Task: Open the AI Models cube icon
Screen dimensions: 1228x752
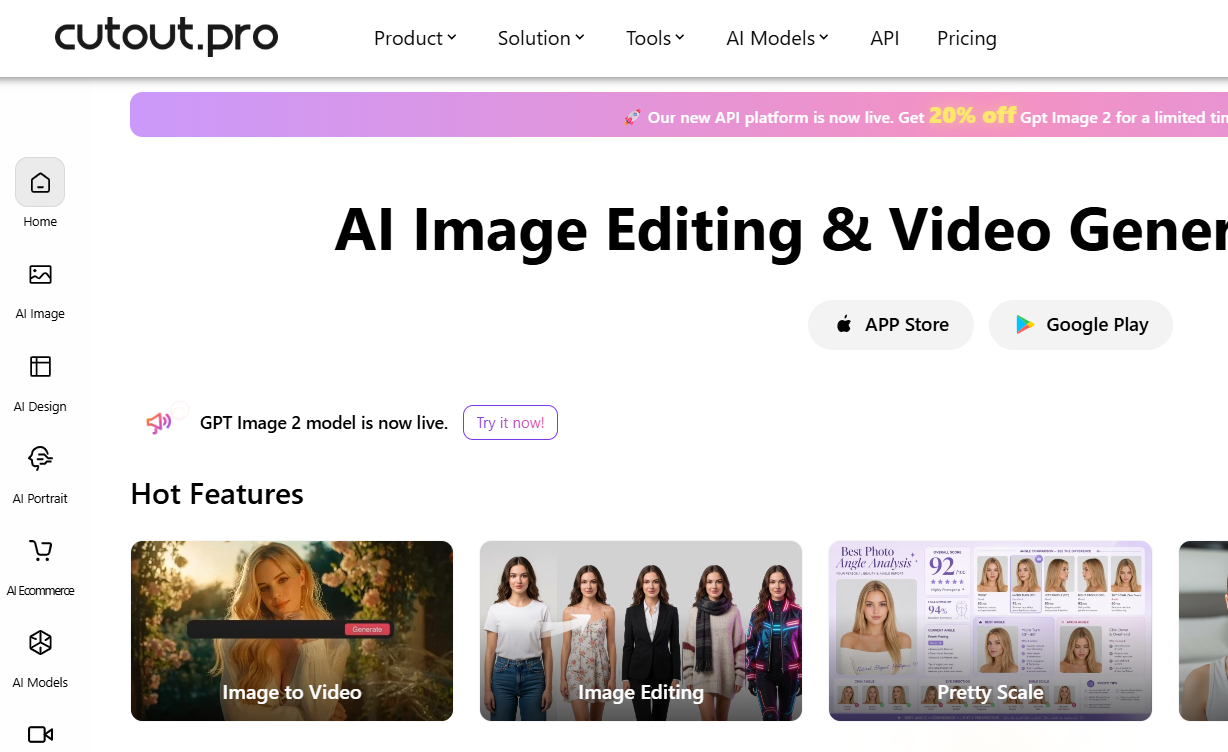Action: 40,642
